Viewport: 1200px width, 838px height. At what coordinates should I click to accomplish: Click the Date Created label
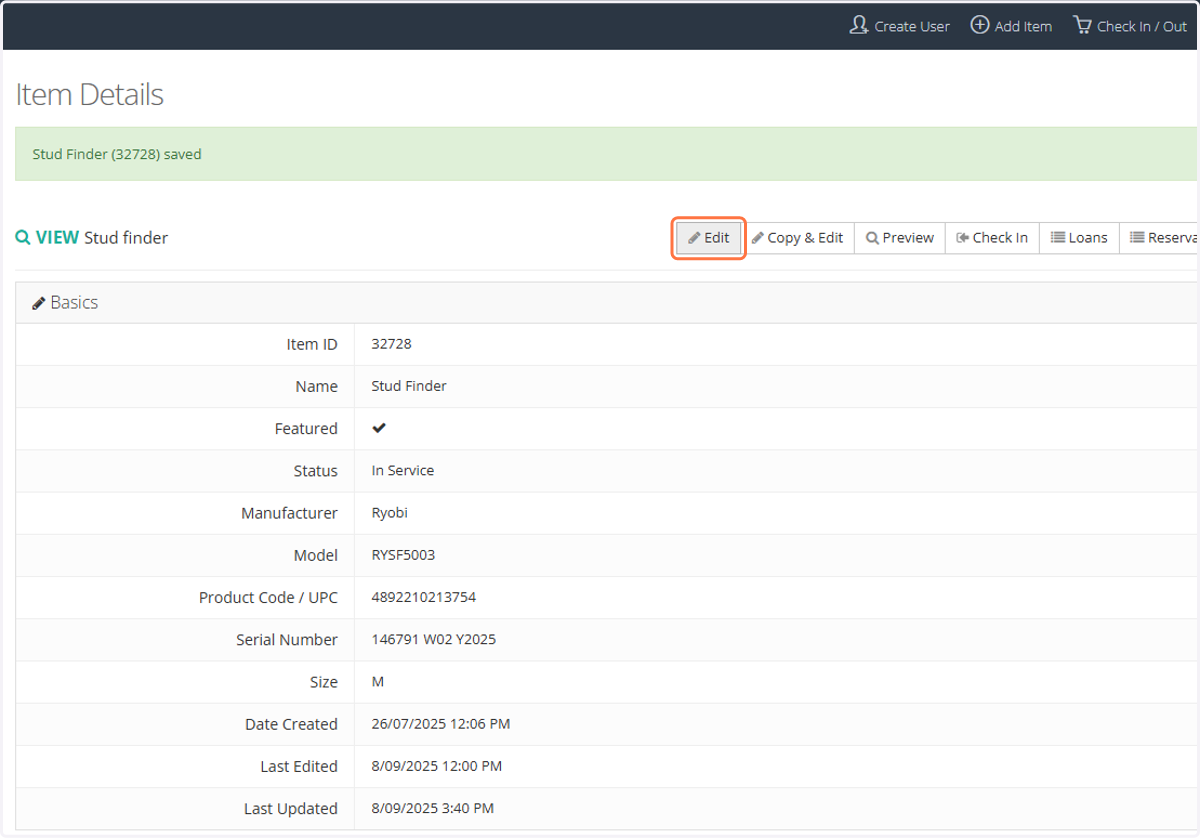(x=291, y=724)
